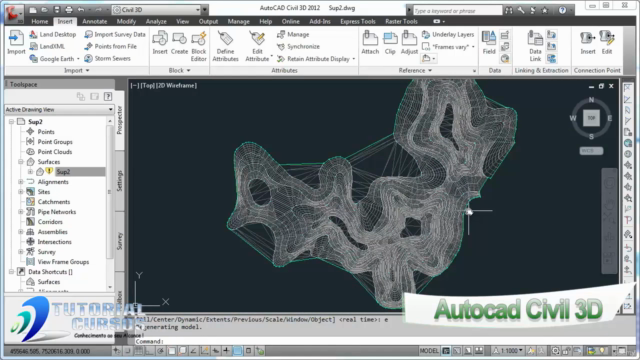Choose LandXML import option
Image resolution: width=640 pixels, height=360 pixels.
click(x=47, y=47)
